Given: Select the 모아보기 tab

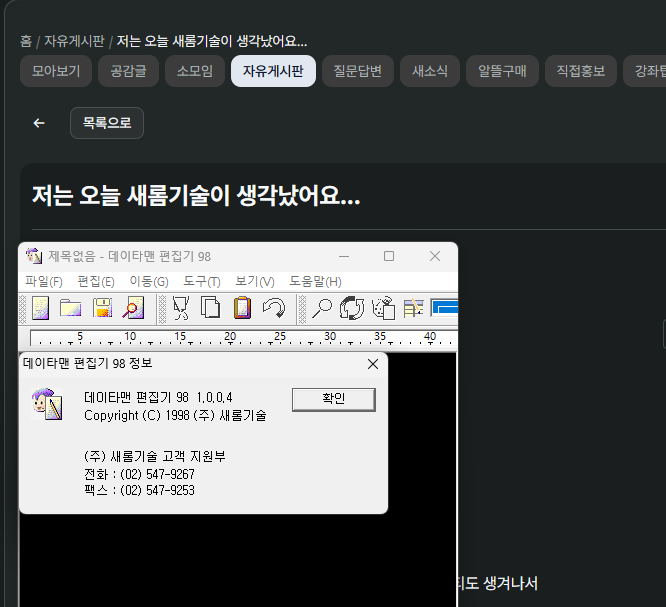Looking at the screenshot, I should point(56,71).
